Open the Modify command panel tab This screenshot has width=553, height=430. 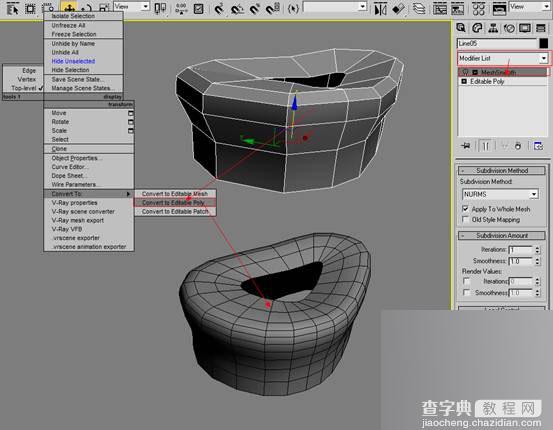pos(477,28)
